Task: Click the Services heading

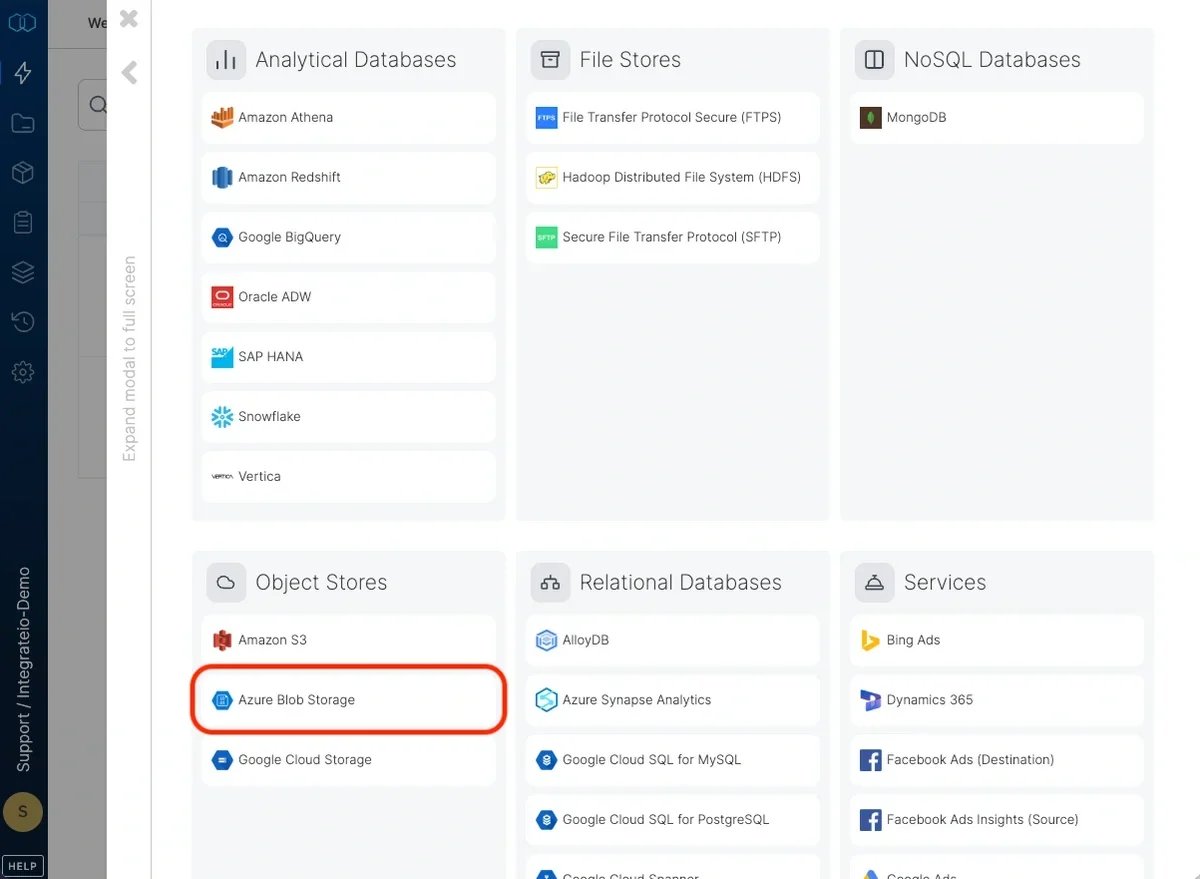Action: coord(945,583)
